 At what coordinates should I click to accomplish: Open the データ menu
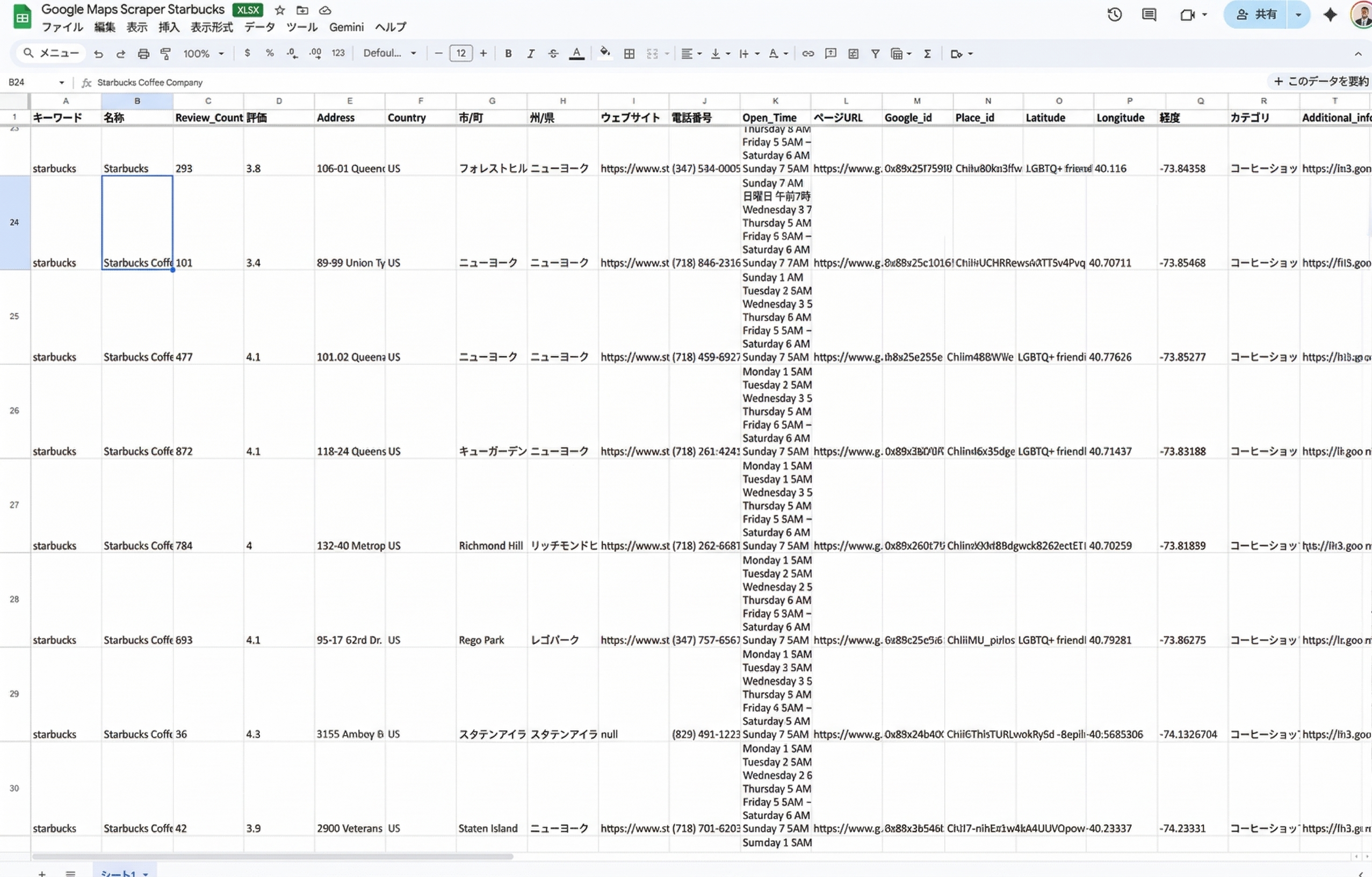point(260,27)
